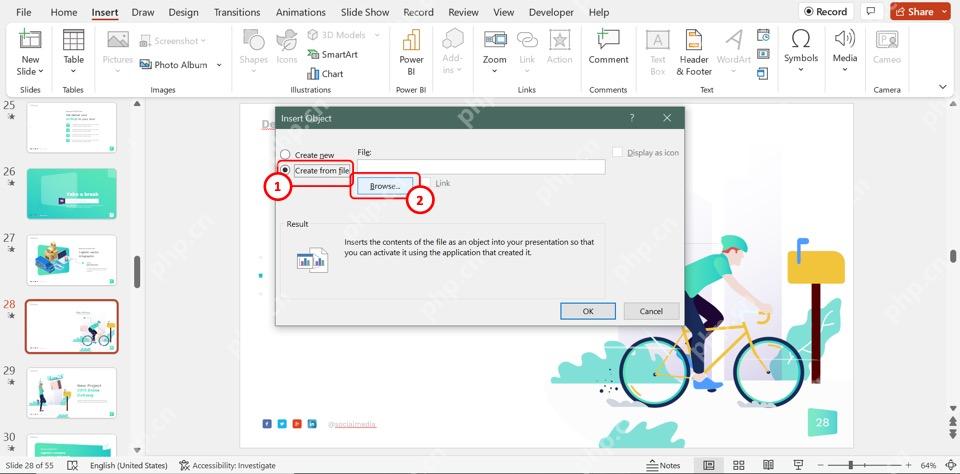Image resolution: width=960 pixels, height=474 pixels.
Task: Click the Screenshot icon
Action: (x=145, y=41)
